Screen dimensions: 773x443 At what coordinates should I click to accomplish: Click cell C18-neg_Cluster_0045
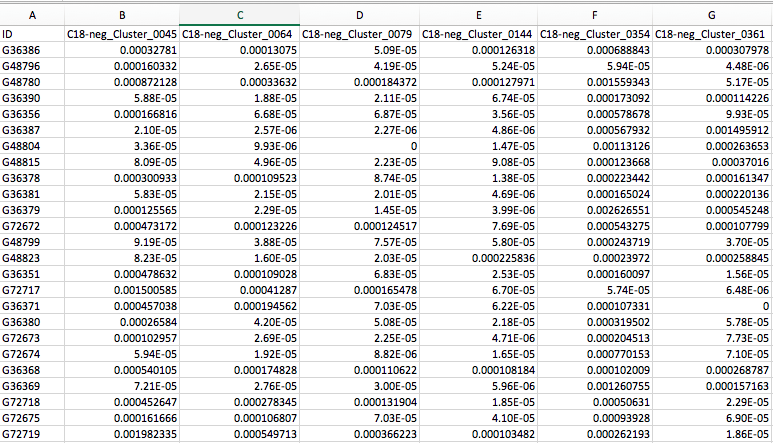coord(122,34)
